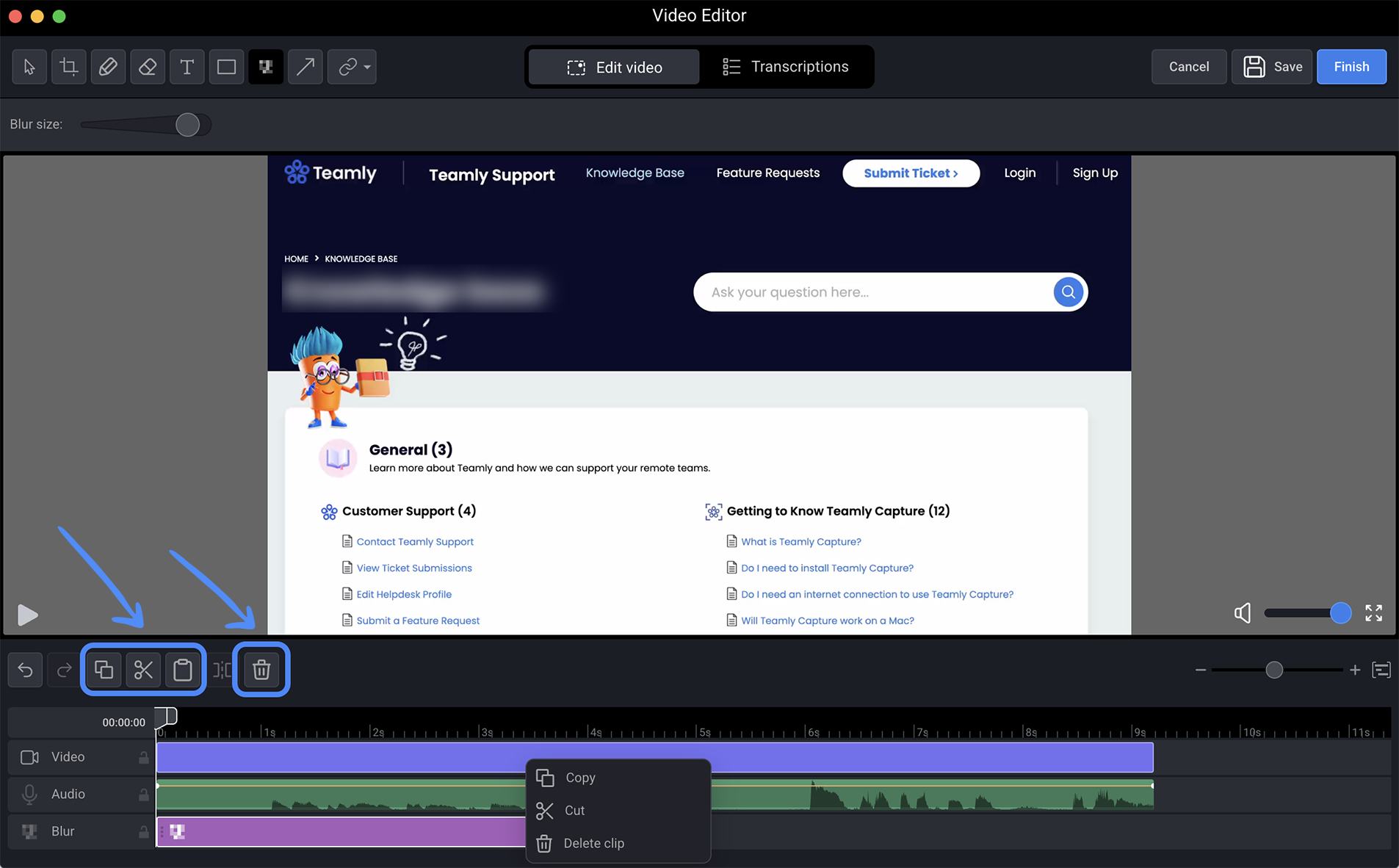Click the Blur track icon
The height and width of the screenshot is (868, 1399).
click(x=30, y=832)
